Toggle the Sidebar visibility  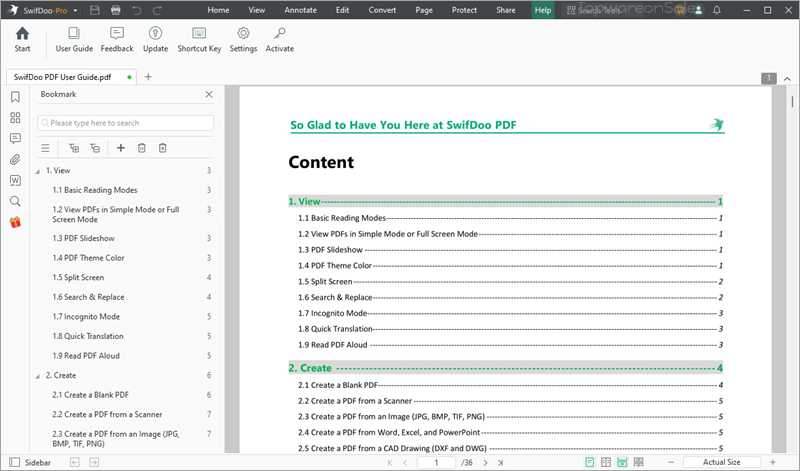(x=30, y=462)
